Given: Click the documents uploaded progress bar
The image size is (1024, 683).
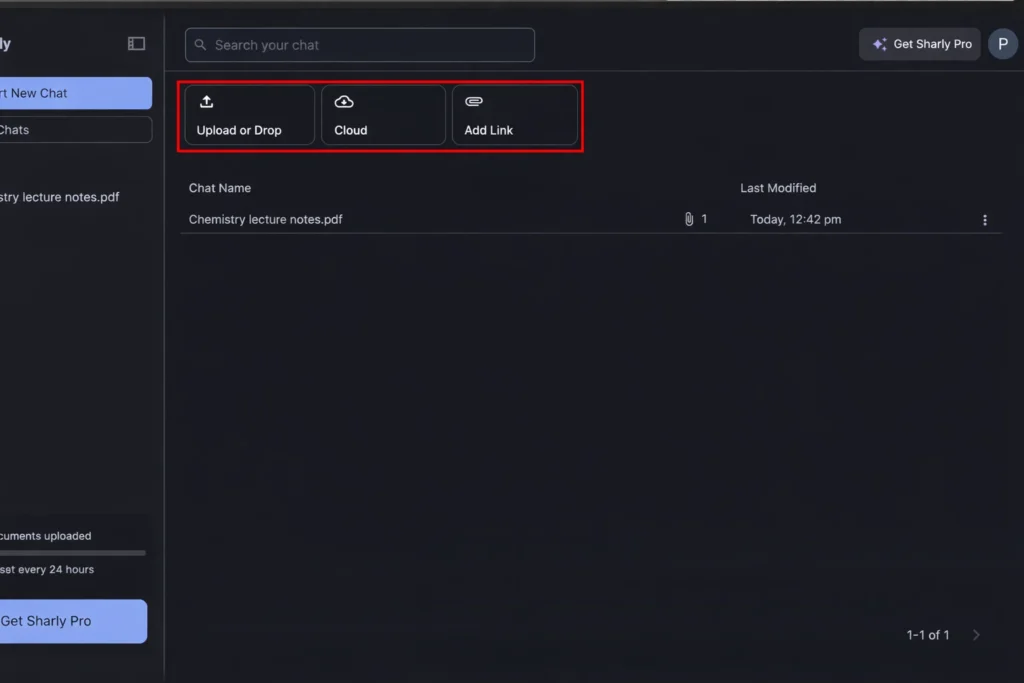Looking at the screenshot, I should (72, 552).
